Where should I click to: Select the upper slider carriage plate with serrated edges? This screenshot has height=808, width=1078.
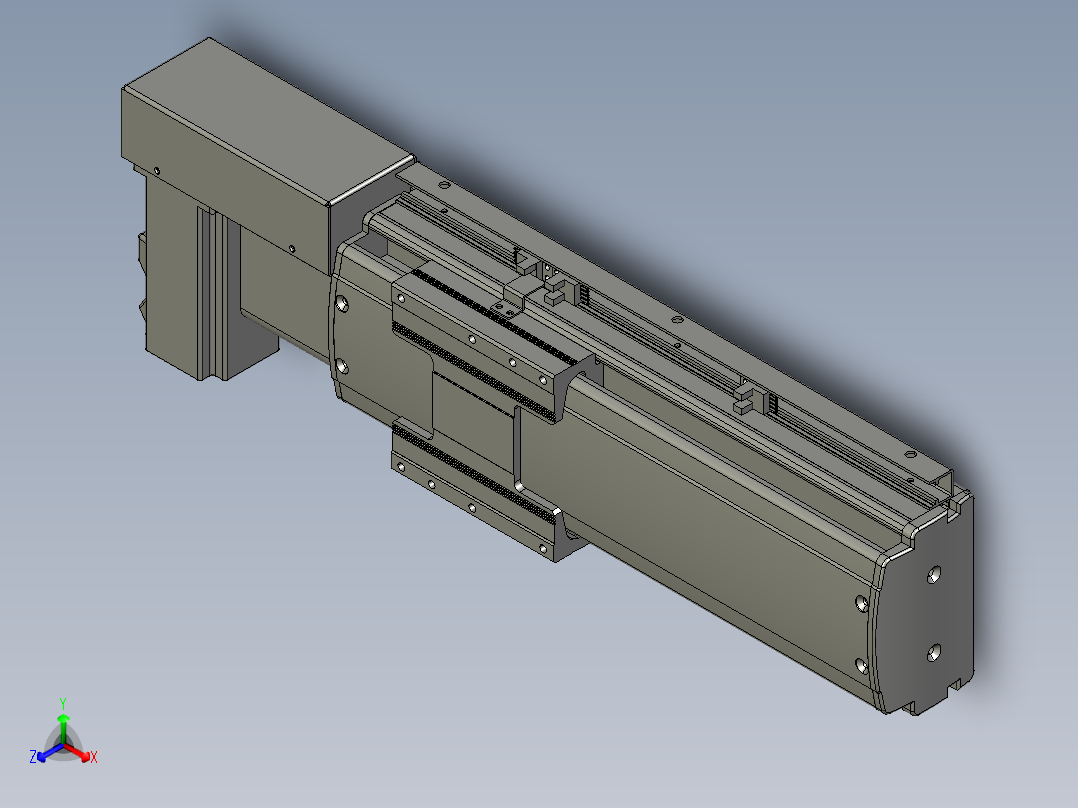494,344
